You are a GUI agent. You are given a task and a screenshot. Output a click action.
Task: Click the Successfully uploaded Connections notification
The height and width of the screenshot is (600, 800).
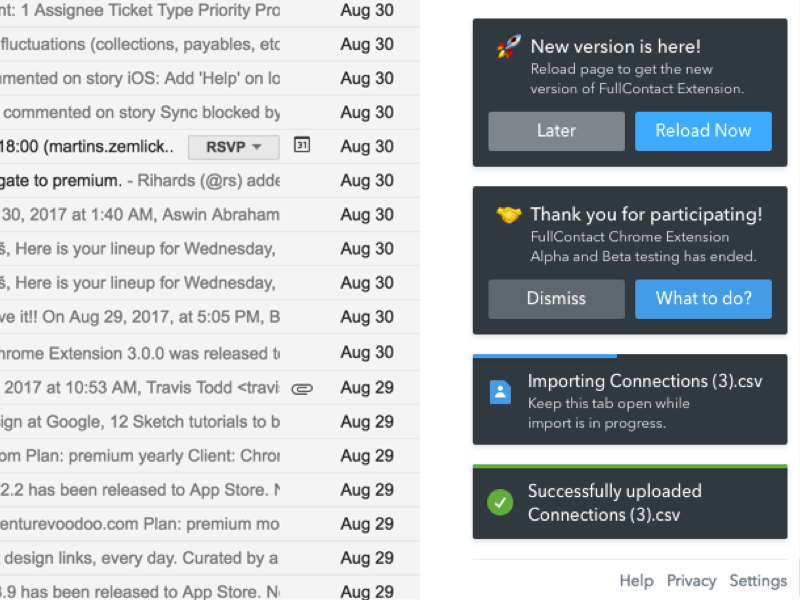pos(630,503)
